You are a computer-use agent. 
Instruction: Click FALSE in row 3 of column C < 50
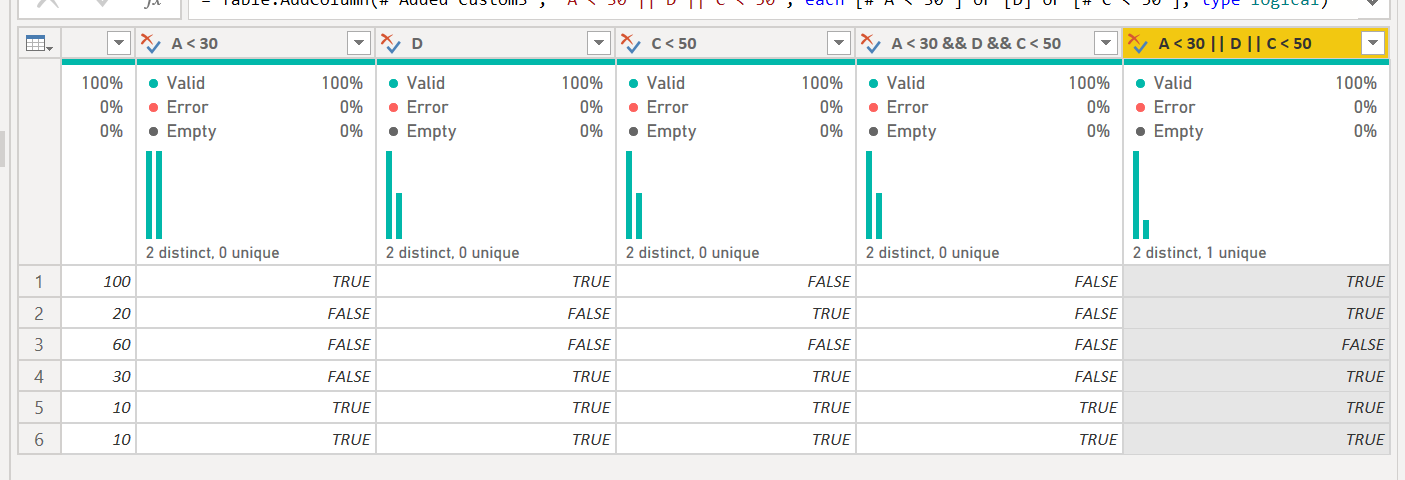tap(736, 345)
